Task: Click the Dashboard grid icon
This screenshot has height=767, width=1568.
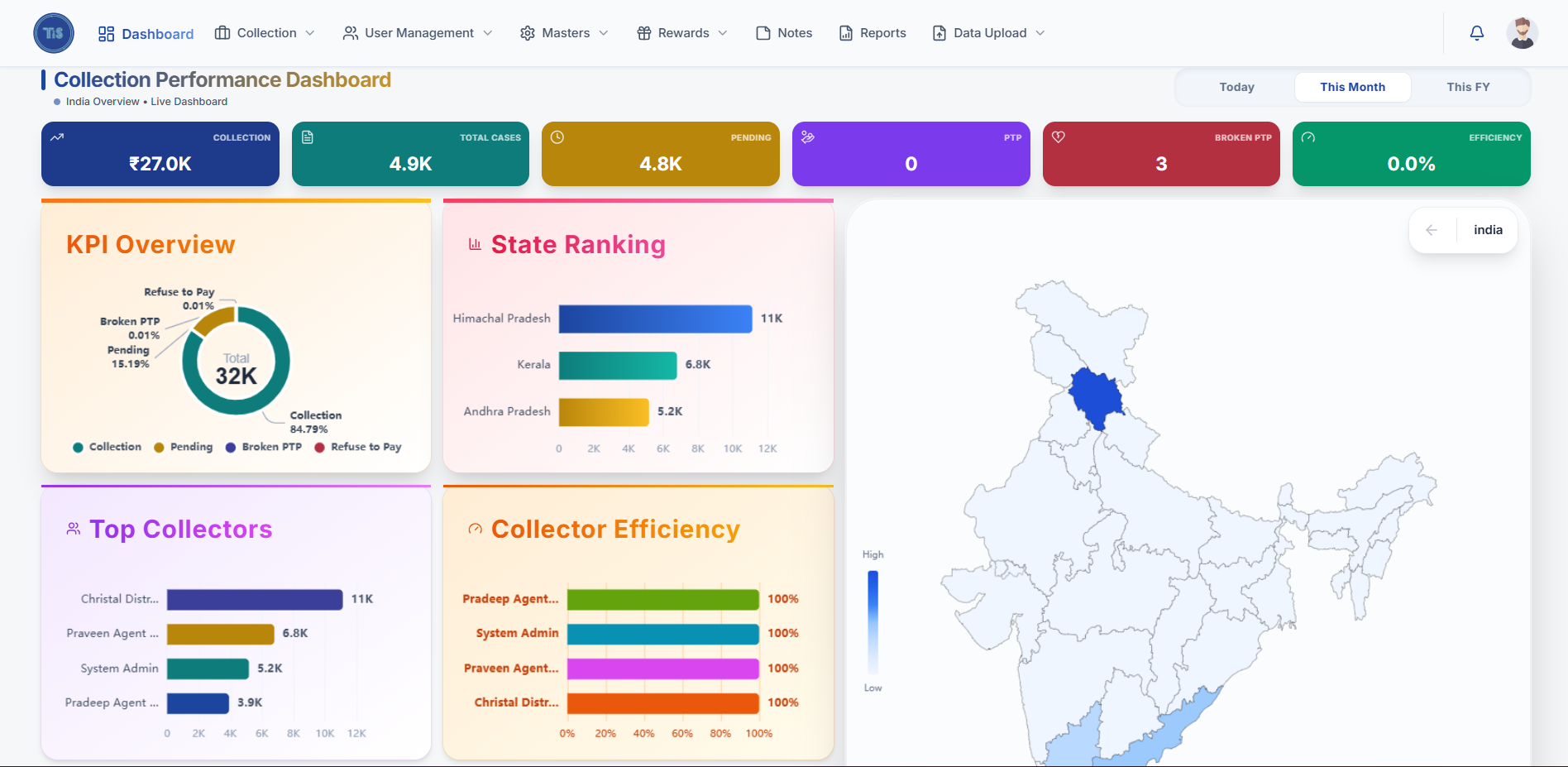Action: [x=106, y=34]
